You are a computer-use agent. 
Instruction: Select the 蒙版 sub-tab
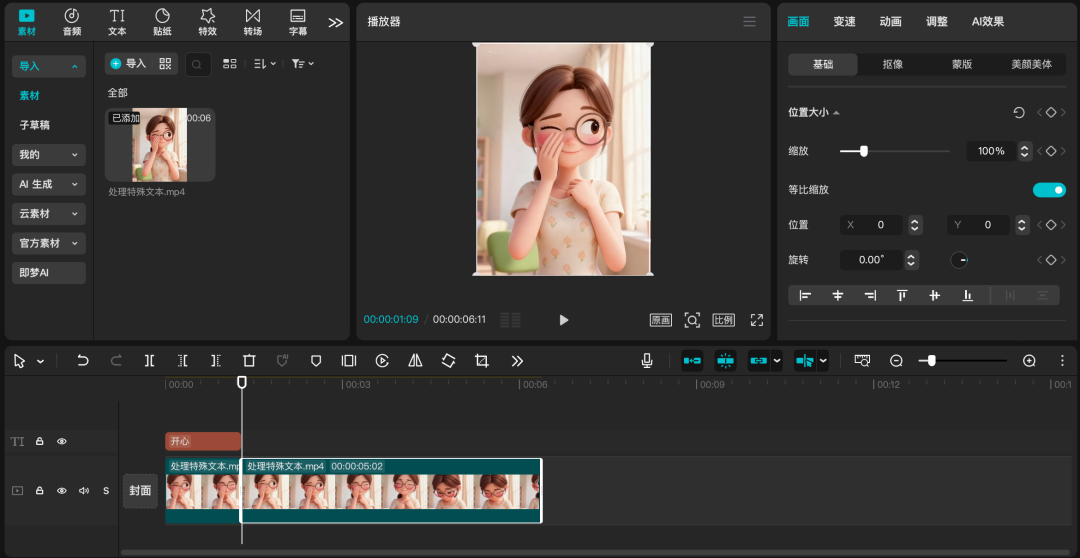pyautogui.click(x=961, y=64)
